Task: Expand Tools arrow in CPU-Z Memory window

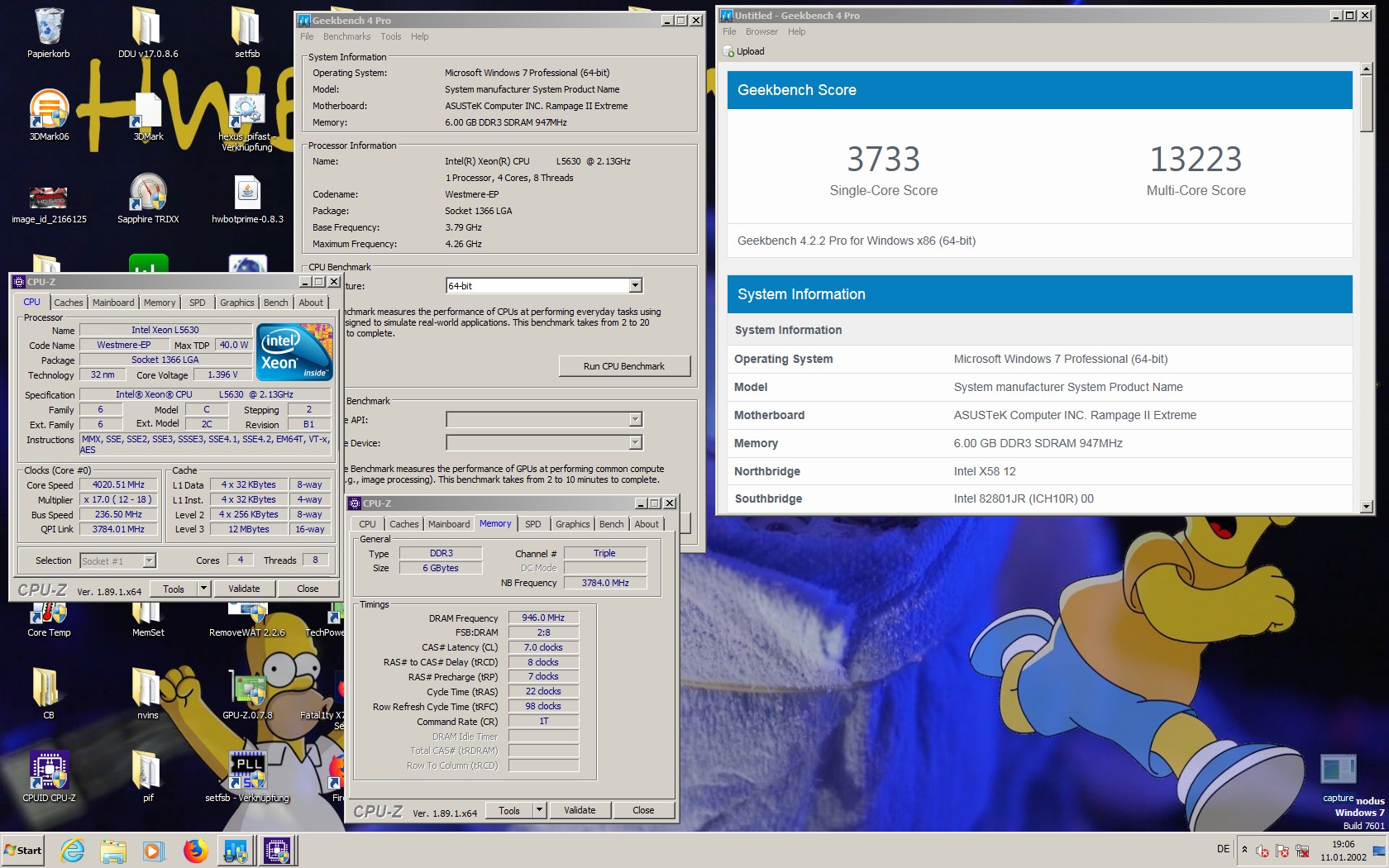Action: pos(539,810)
